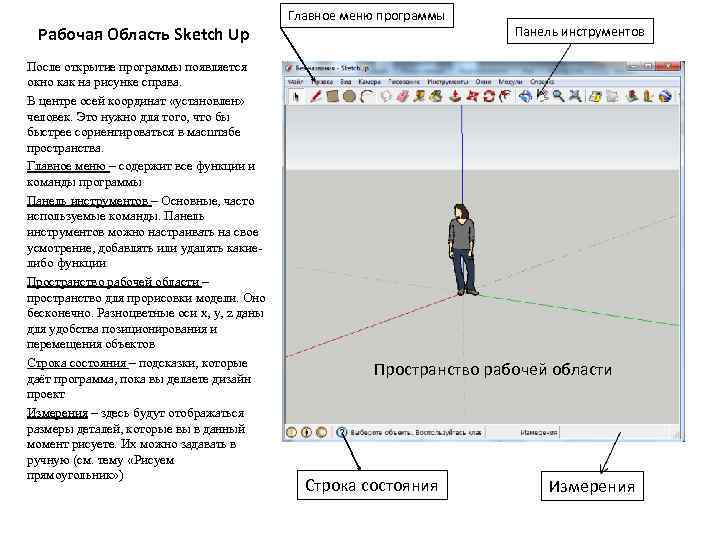Click the Make Component icon
Image resolution: width=720 pixels, height=540 pixels.
(386, 96)
